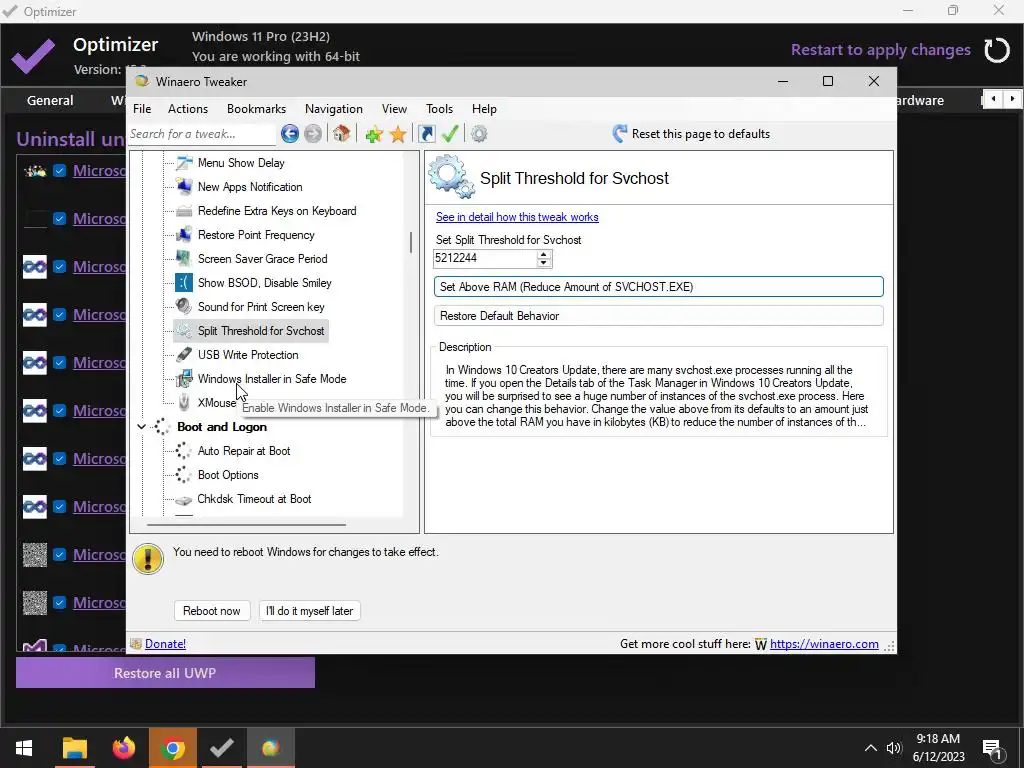Open bookmarks with the yellow star icon
The image size is (1024, 768).
pyautogui.click(x=398, y=135)
